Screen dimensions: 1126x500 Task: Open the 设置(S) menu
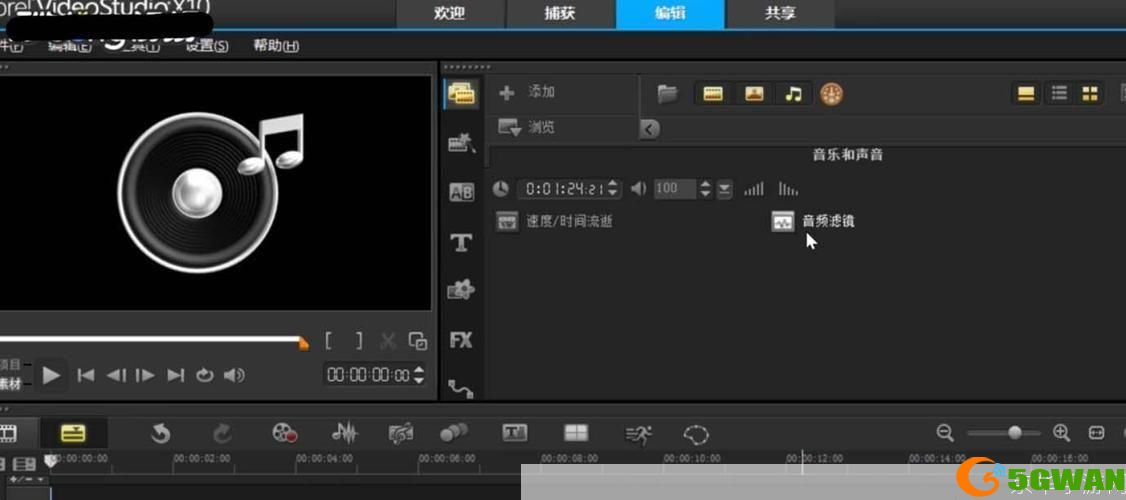[207, 46]
